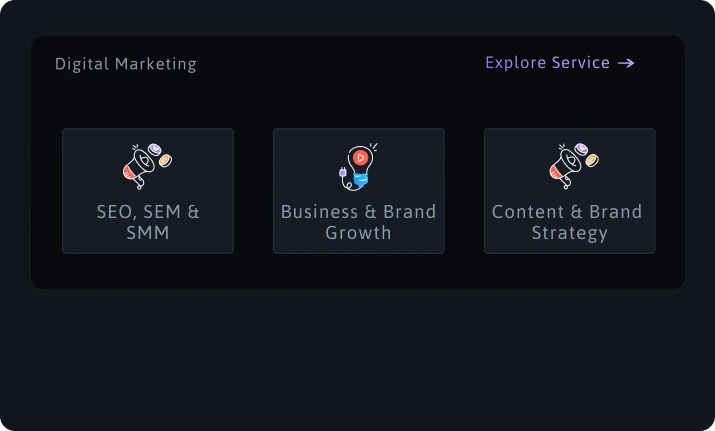Screen dimensions: 715x431
Task: Click the purple coin in the Content card icon
Action: (581, 150)
